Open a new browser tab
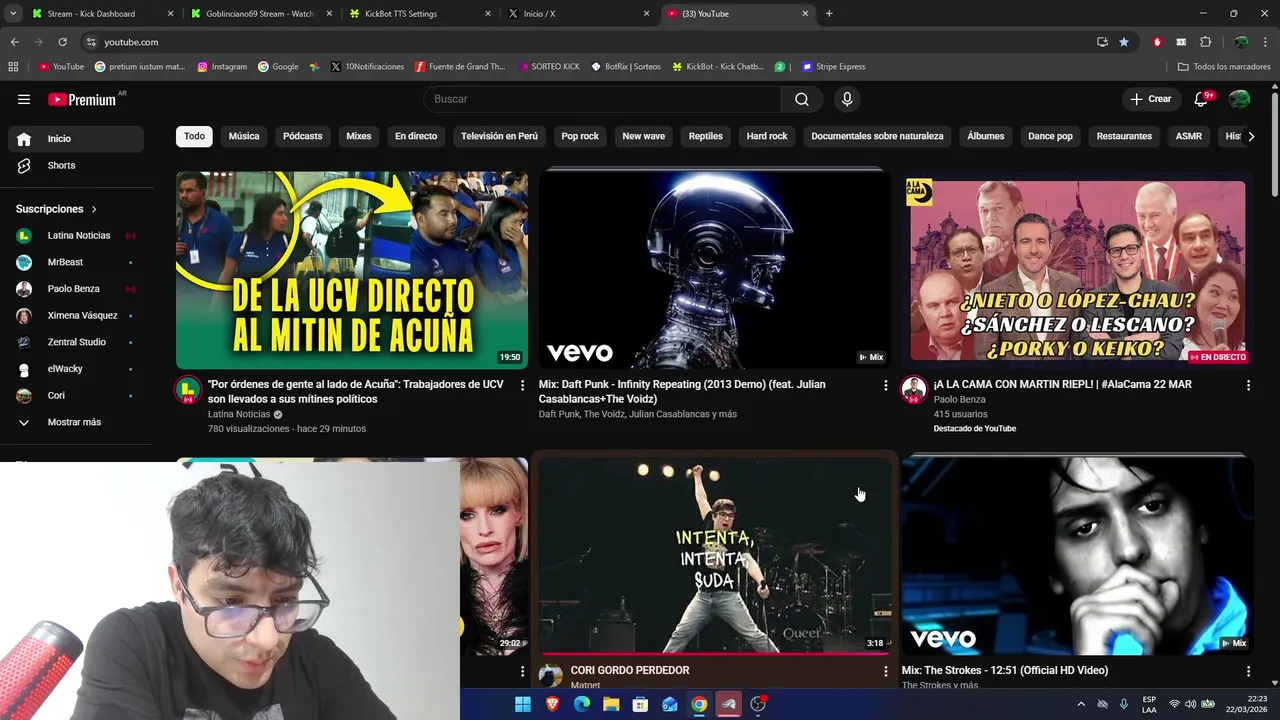This screenshot has height=720, width=1280. [x=829, y=14]
